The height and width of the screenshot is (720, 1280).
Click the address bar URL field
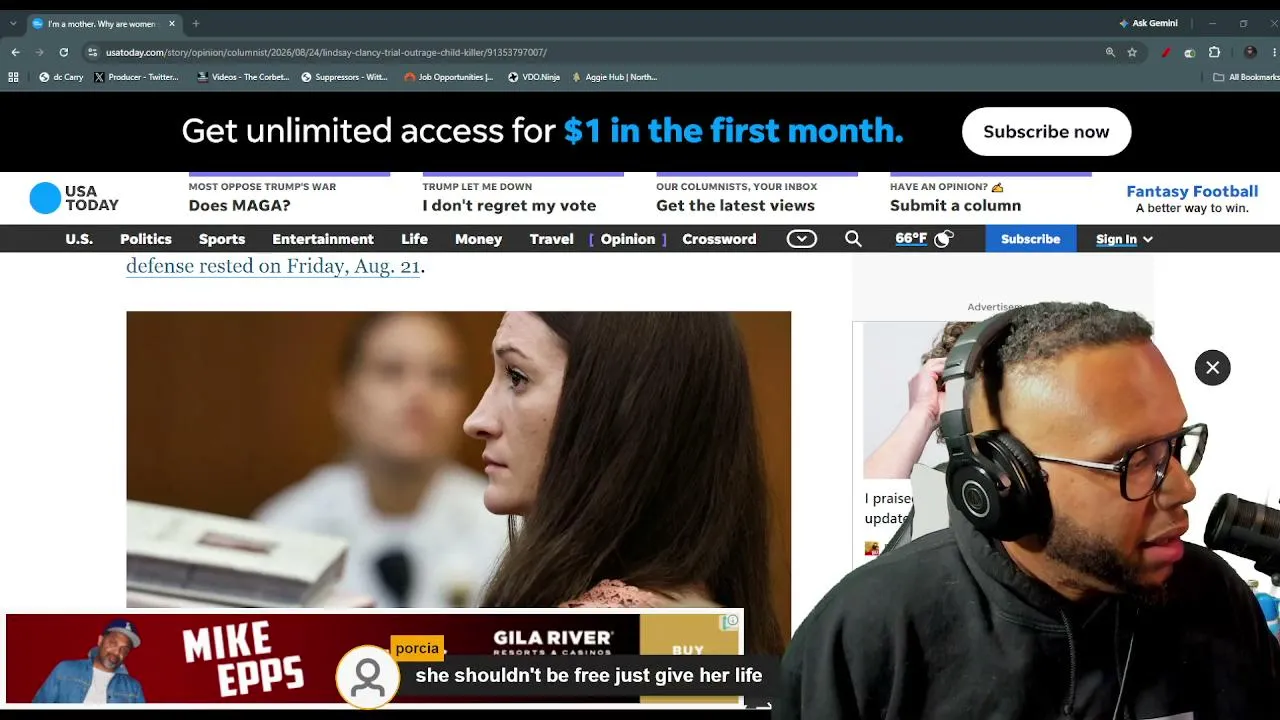tap(590, 52)
